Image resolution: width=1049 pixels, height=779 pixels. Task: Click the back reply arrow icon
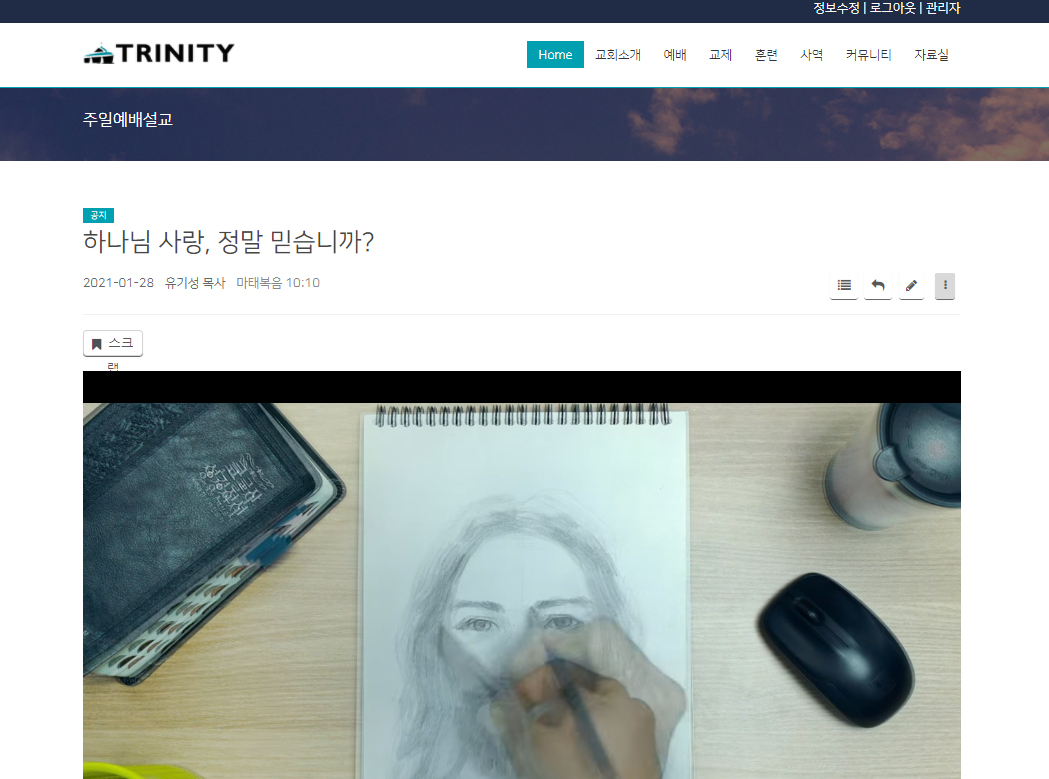tap(877, 285)
